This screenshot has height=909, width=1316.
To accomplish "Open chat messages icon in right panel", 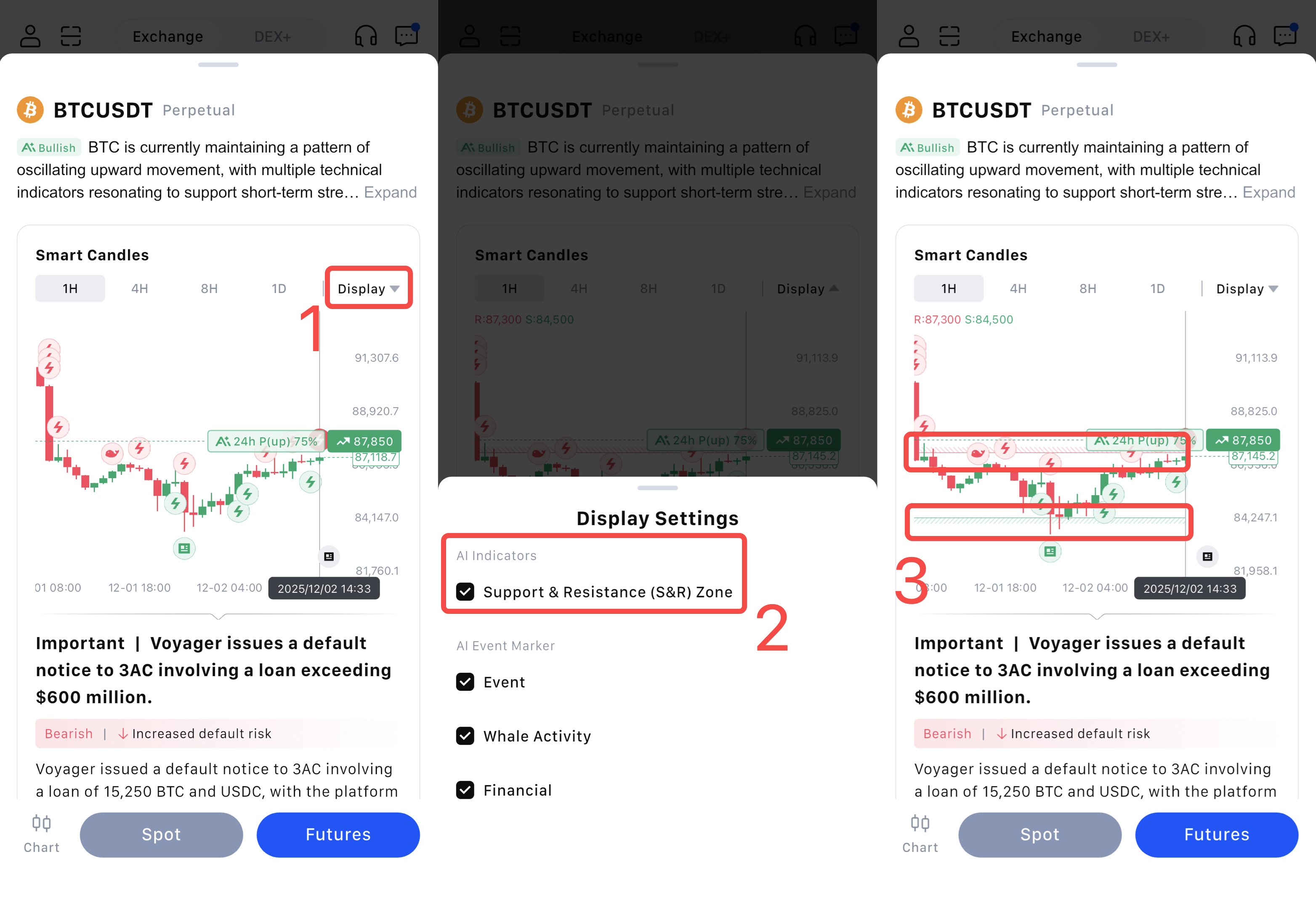I will 1285,36.
